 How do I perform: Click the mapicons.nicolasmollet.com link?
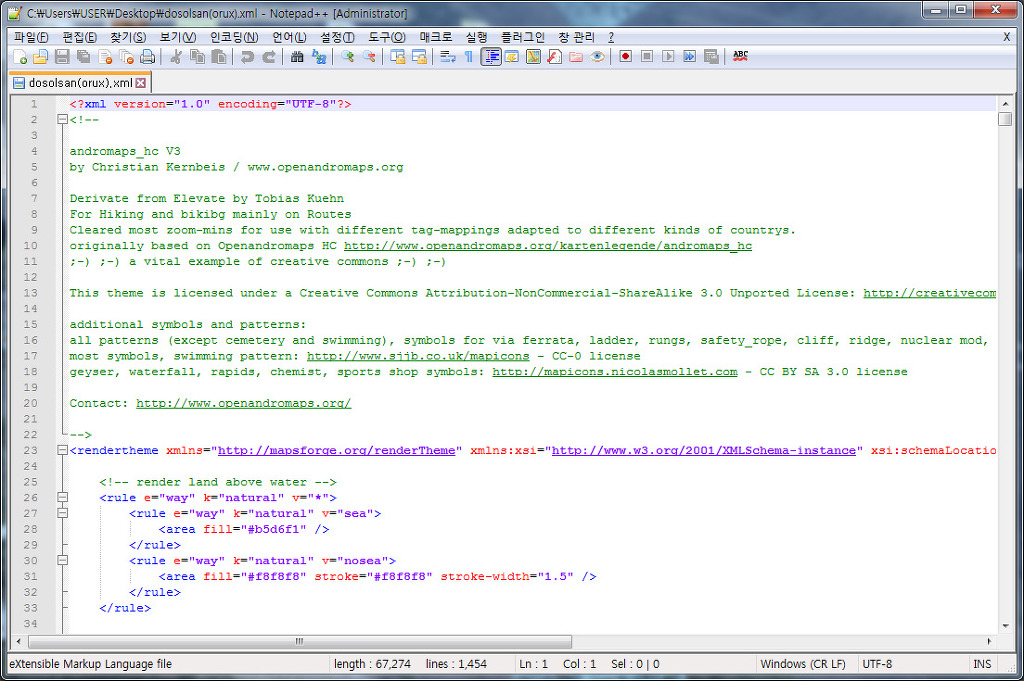[x=614, y=372]
